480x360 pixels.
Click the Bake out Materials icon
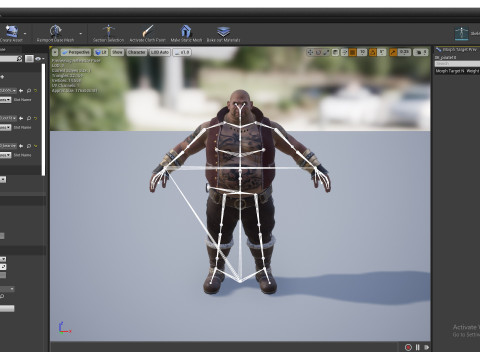(223, 32)
